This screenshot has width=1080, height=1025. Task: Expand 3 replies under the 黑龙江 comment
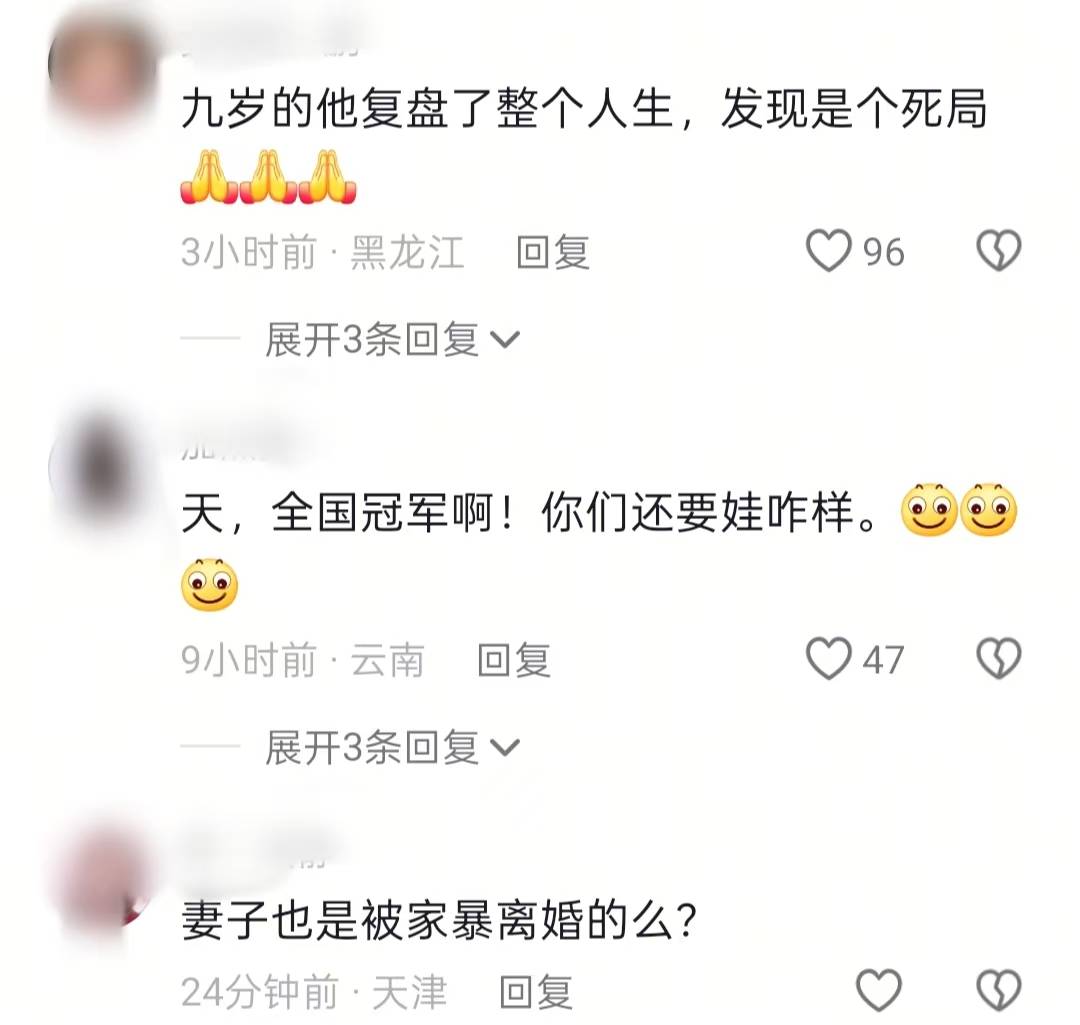393,340
